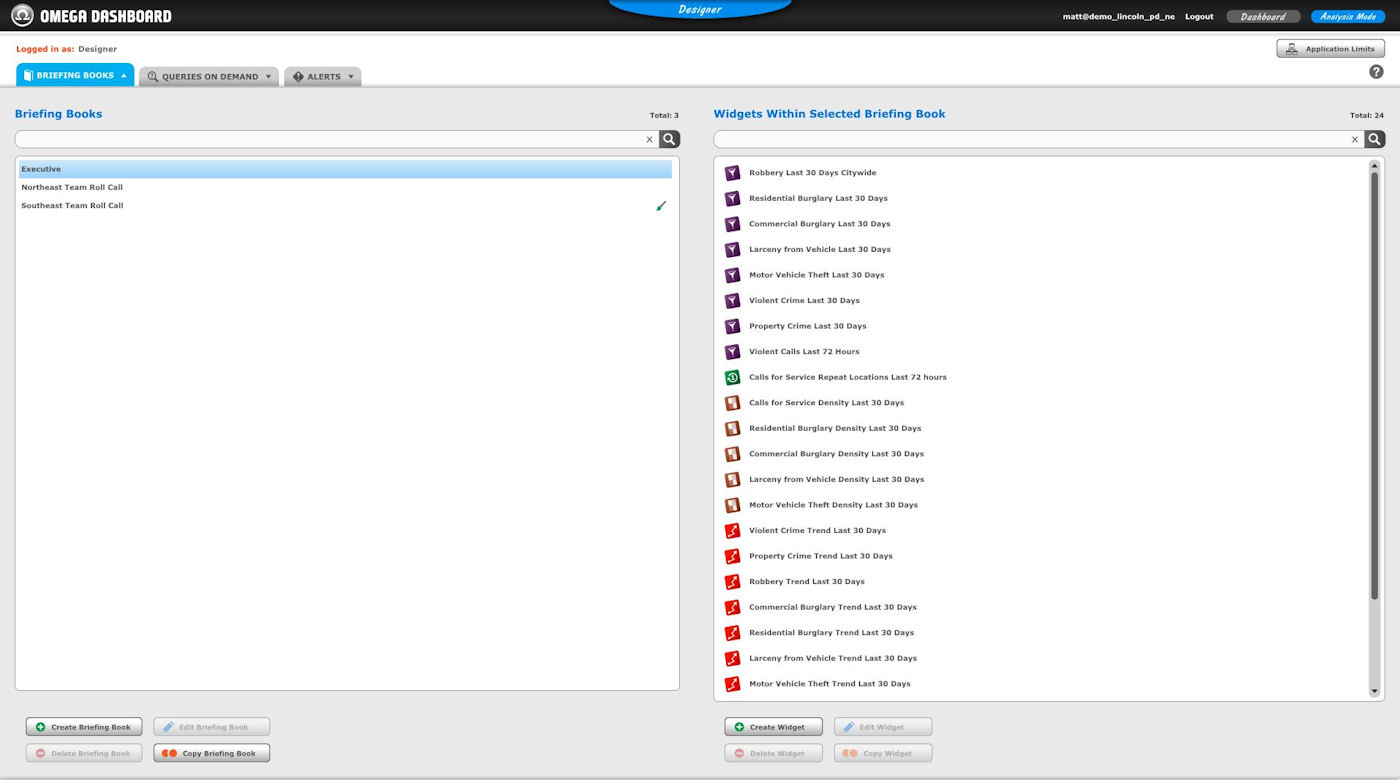This screenshot has height=780, width=1400.
Task: Click into the Widgets search input field
Action: tap(1030, 140)
